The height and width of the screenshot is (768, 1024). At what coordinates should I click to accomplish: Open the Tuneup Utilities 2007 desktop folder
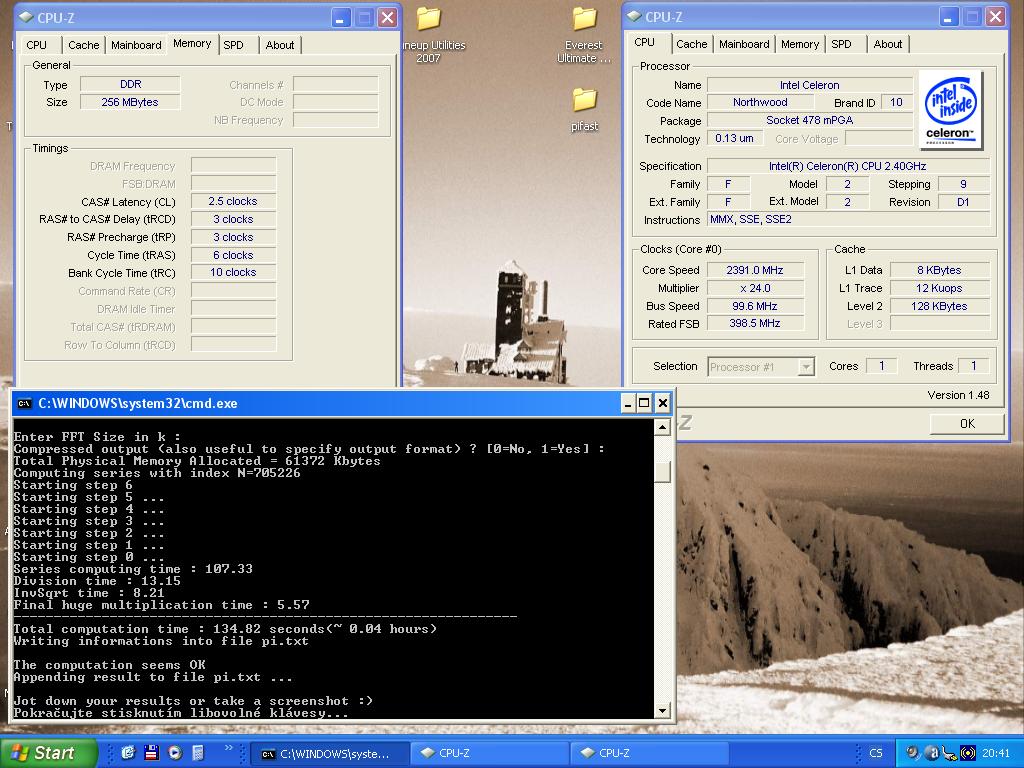(x=429, y=20)
